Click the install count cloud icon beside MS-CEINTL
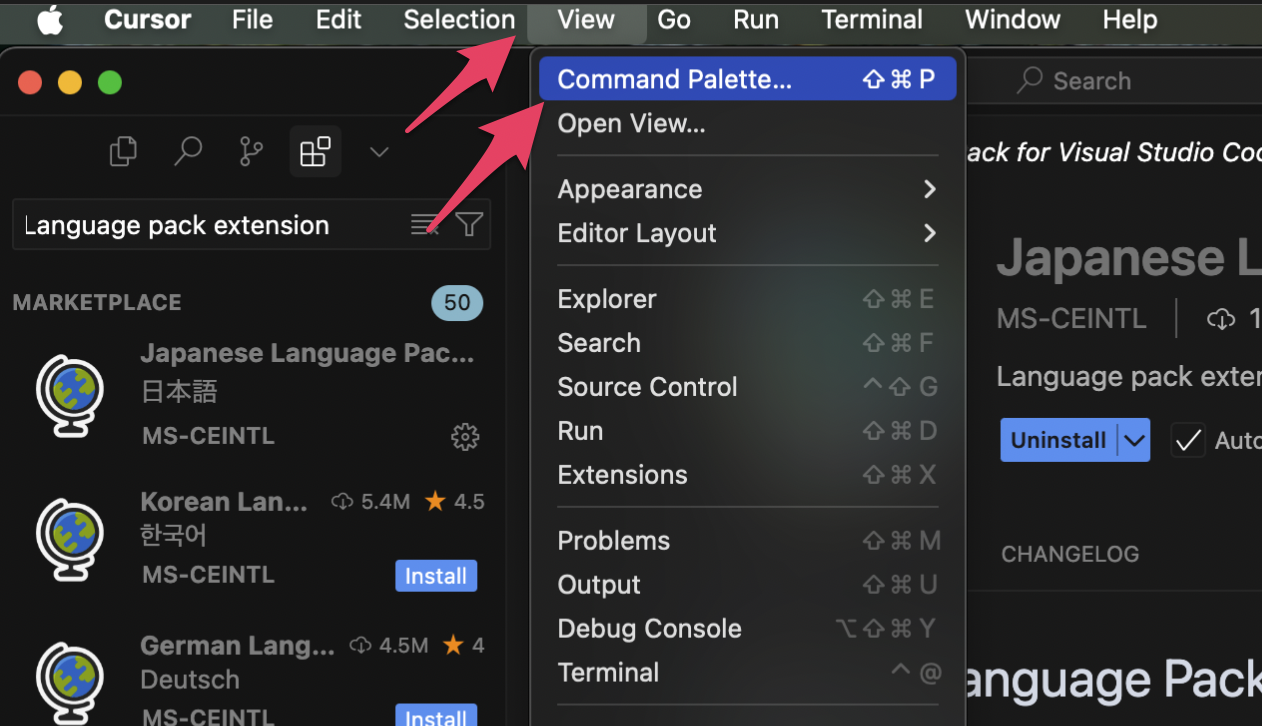Viewport: 1262px width, 726px height. 1221,320
